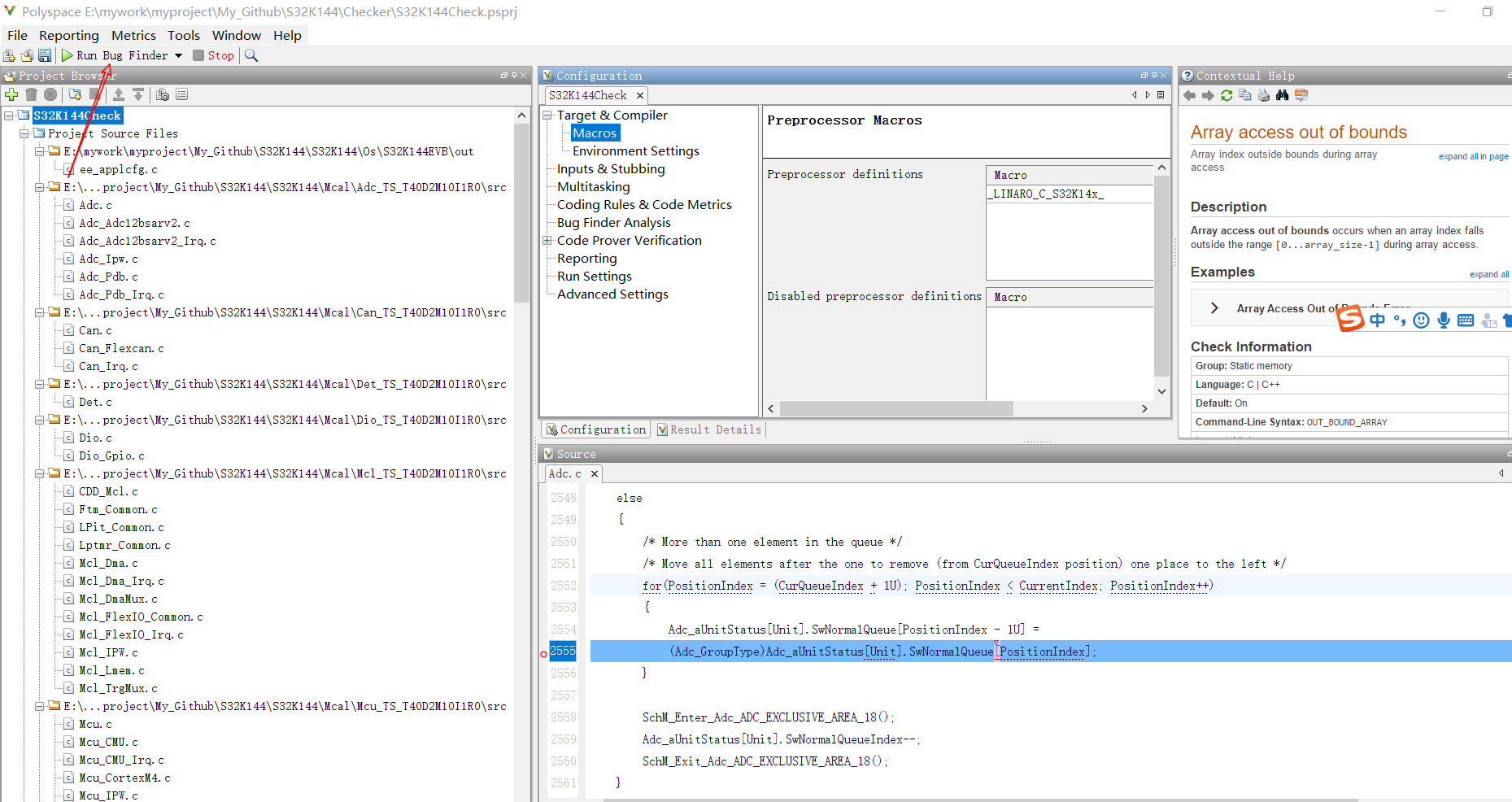Click the Project Browser panel float icon

click(x=504, y=76)
